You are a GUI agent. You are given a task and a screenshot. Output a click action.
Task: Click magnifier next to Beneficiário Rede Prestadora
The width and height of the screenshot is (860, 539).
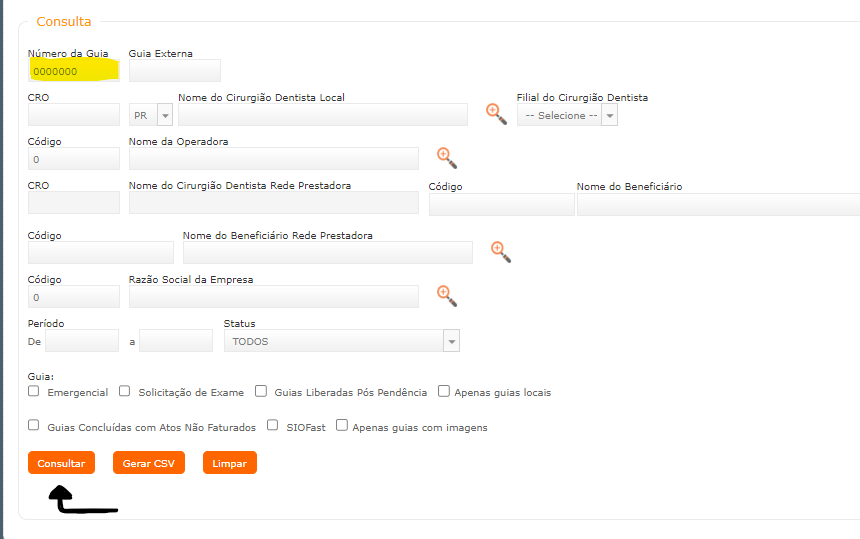click(x=500, y=251)
